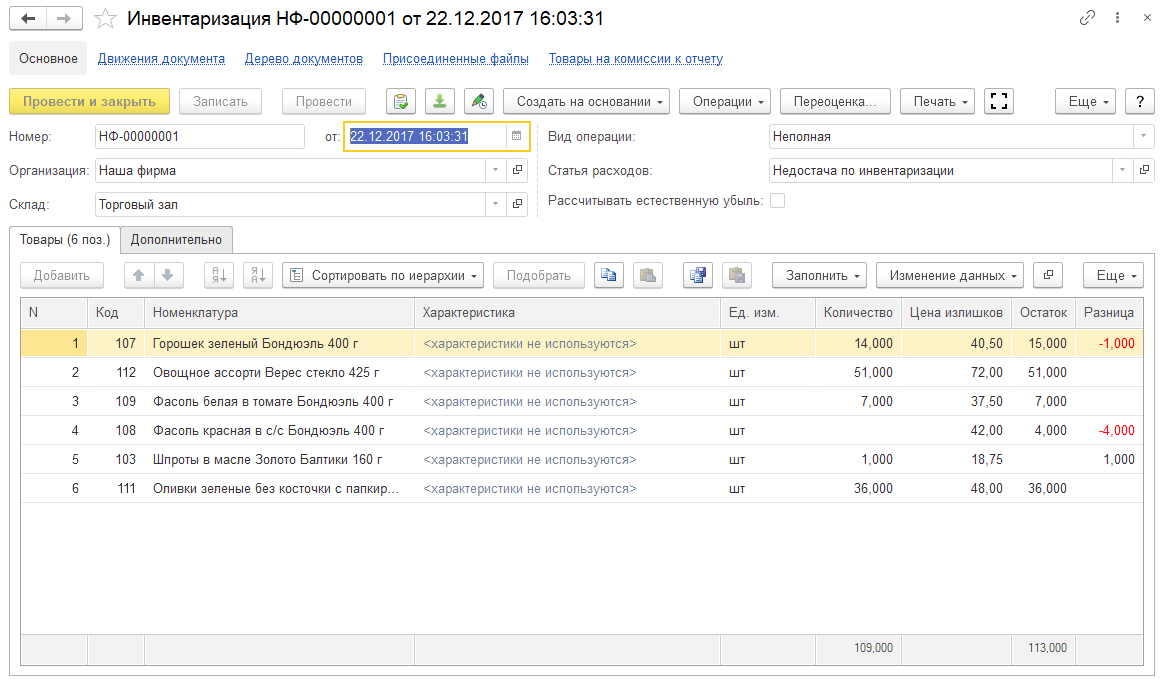Click the back navigation arrow
The image size is (1162, 679).
[29, 19]
